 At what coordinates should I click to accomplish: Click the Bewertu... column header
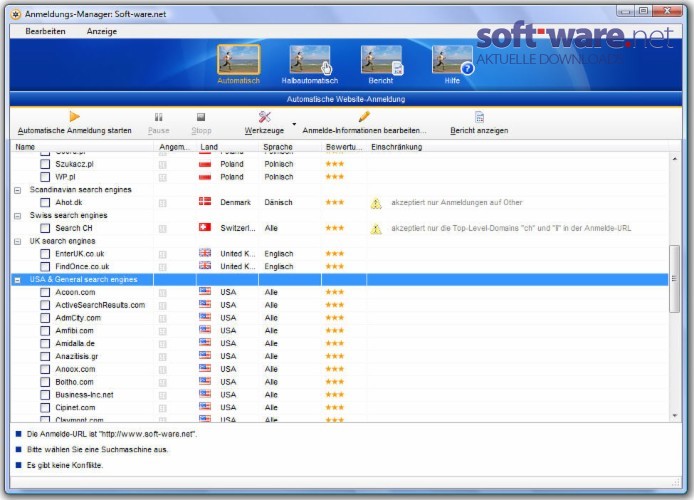(x=344, y=147)
